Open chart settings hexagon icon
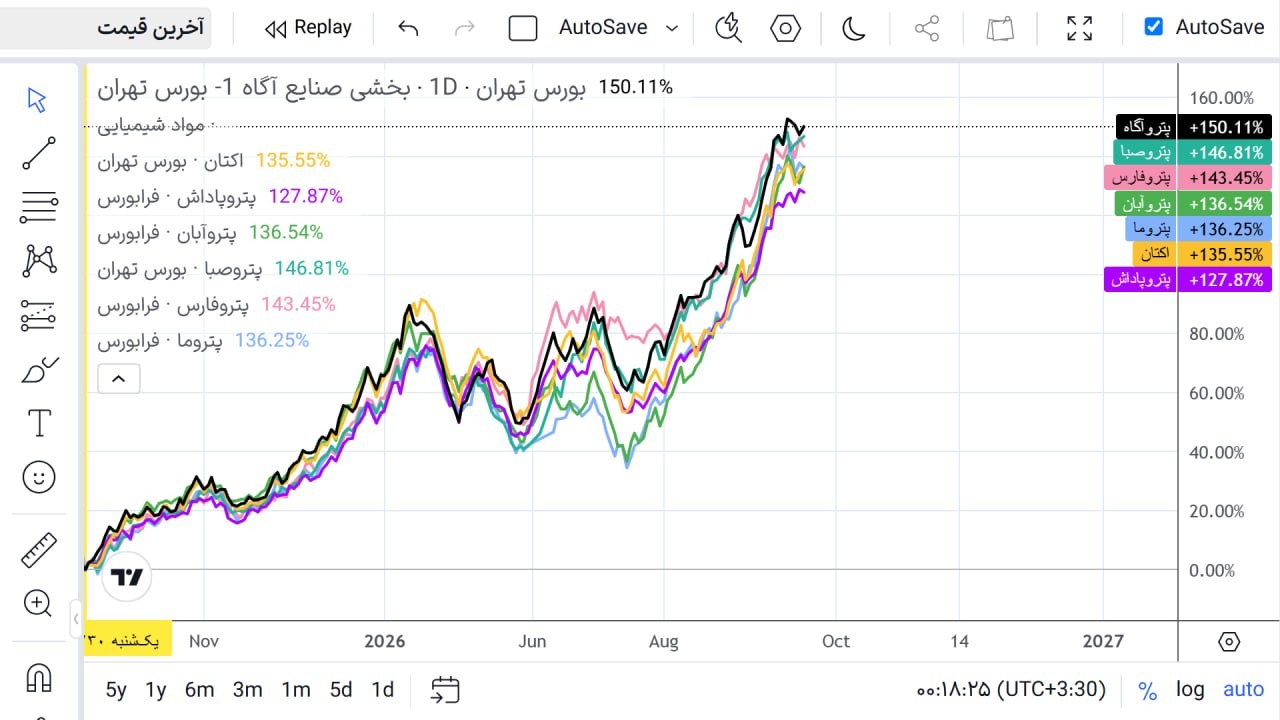Image resolution: width=1280 pixels, height=720 pixels. pos(786,28)
